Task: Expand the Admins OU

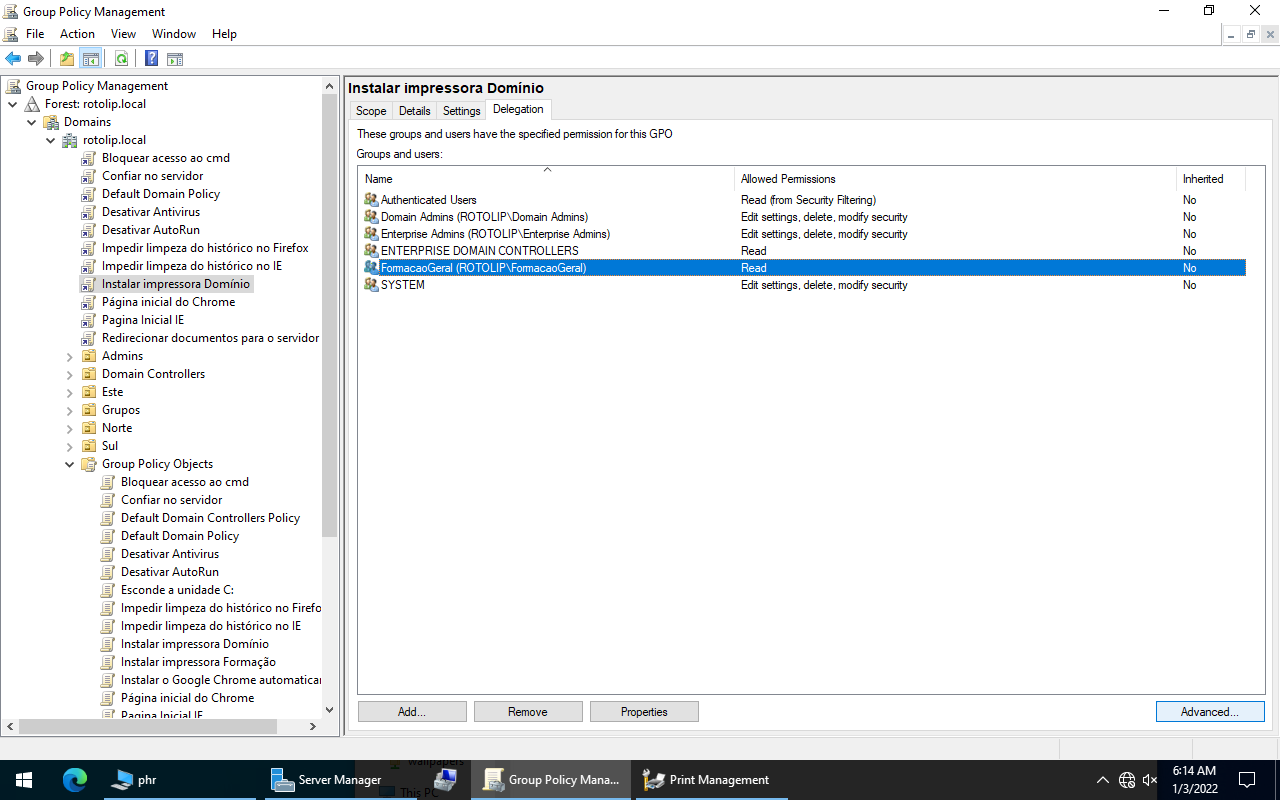Action: [70, 356]
